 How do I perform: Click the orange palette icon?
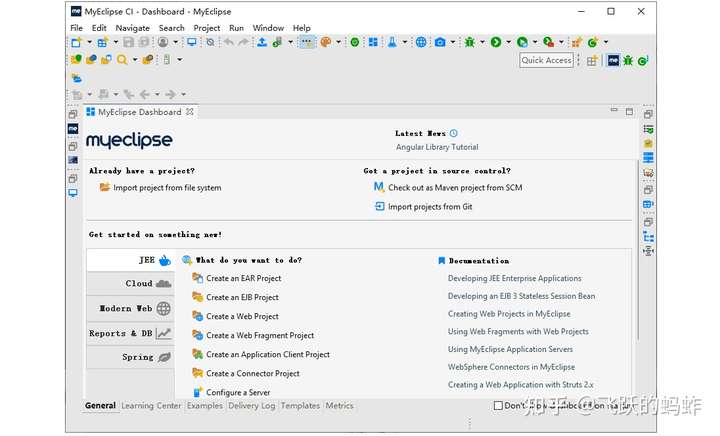(x=326, y=42)
